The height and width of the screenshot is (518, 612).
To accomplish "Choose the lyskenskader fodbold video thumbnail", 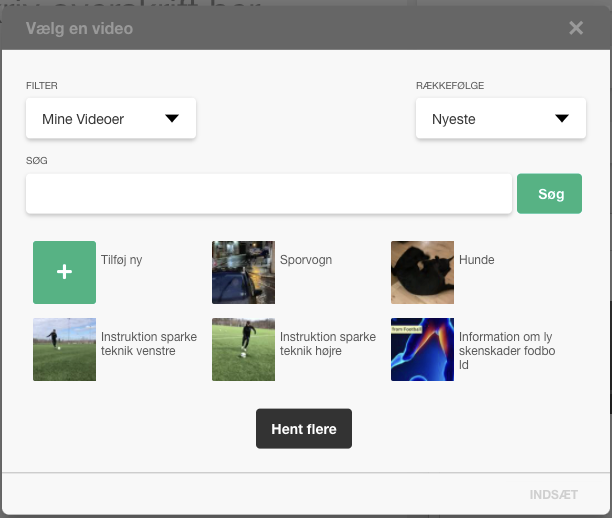I will click(x=422, y=349).
